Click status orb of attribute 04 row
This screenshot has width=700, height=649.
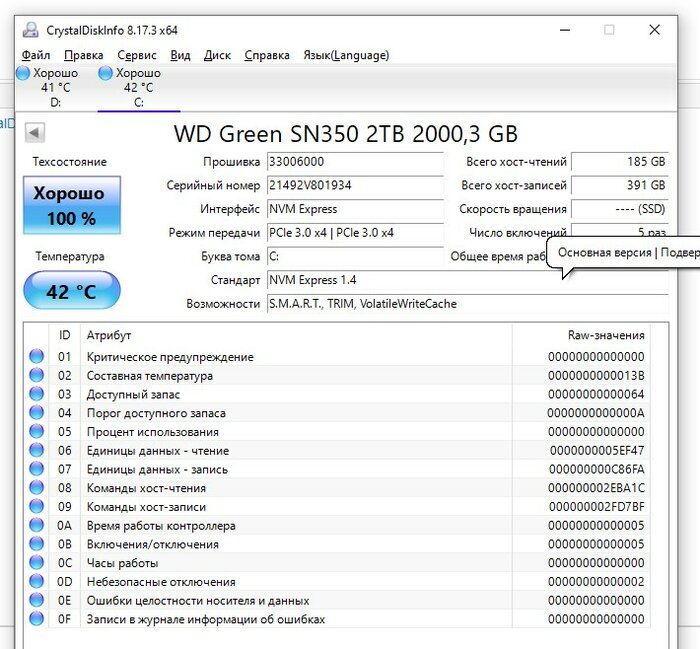tap(37, 412)
